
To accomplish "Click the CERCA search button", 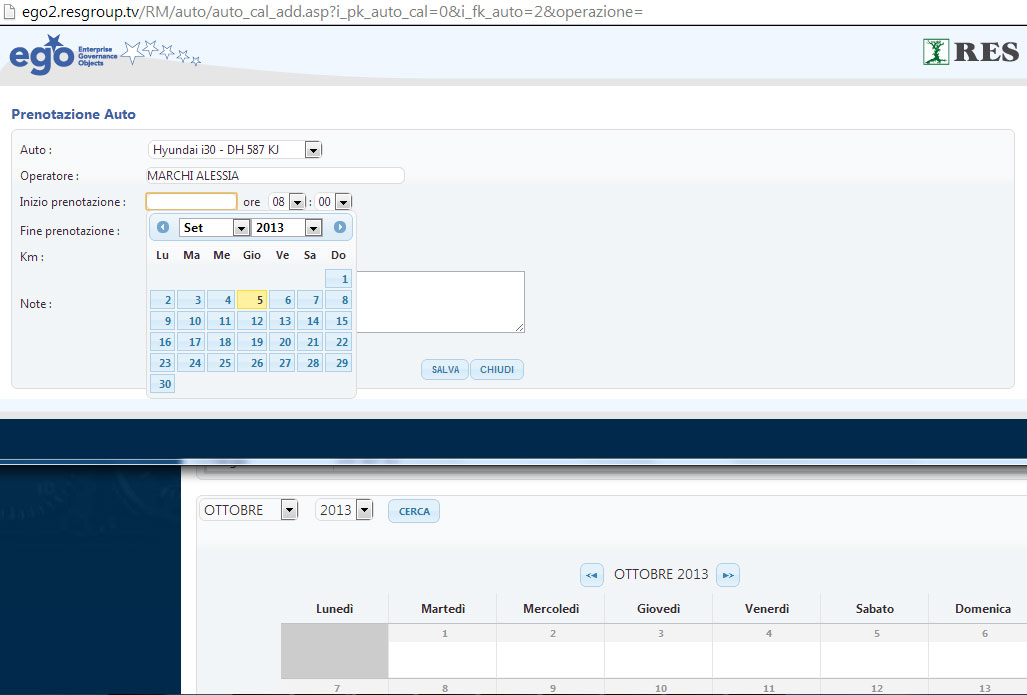I will [414, 511].
